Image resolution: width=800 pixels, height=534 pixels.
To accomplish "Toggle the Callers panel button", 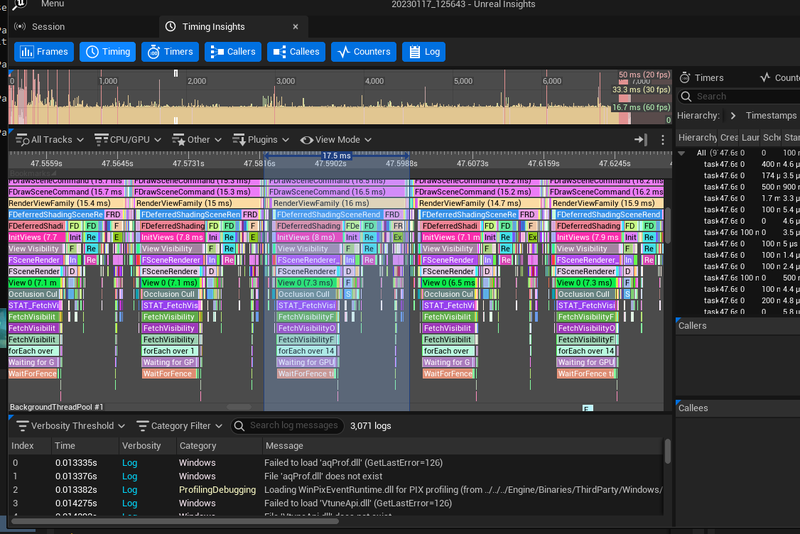I will [x=233, y=52].
